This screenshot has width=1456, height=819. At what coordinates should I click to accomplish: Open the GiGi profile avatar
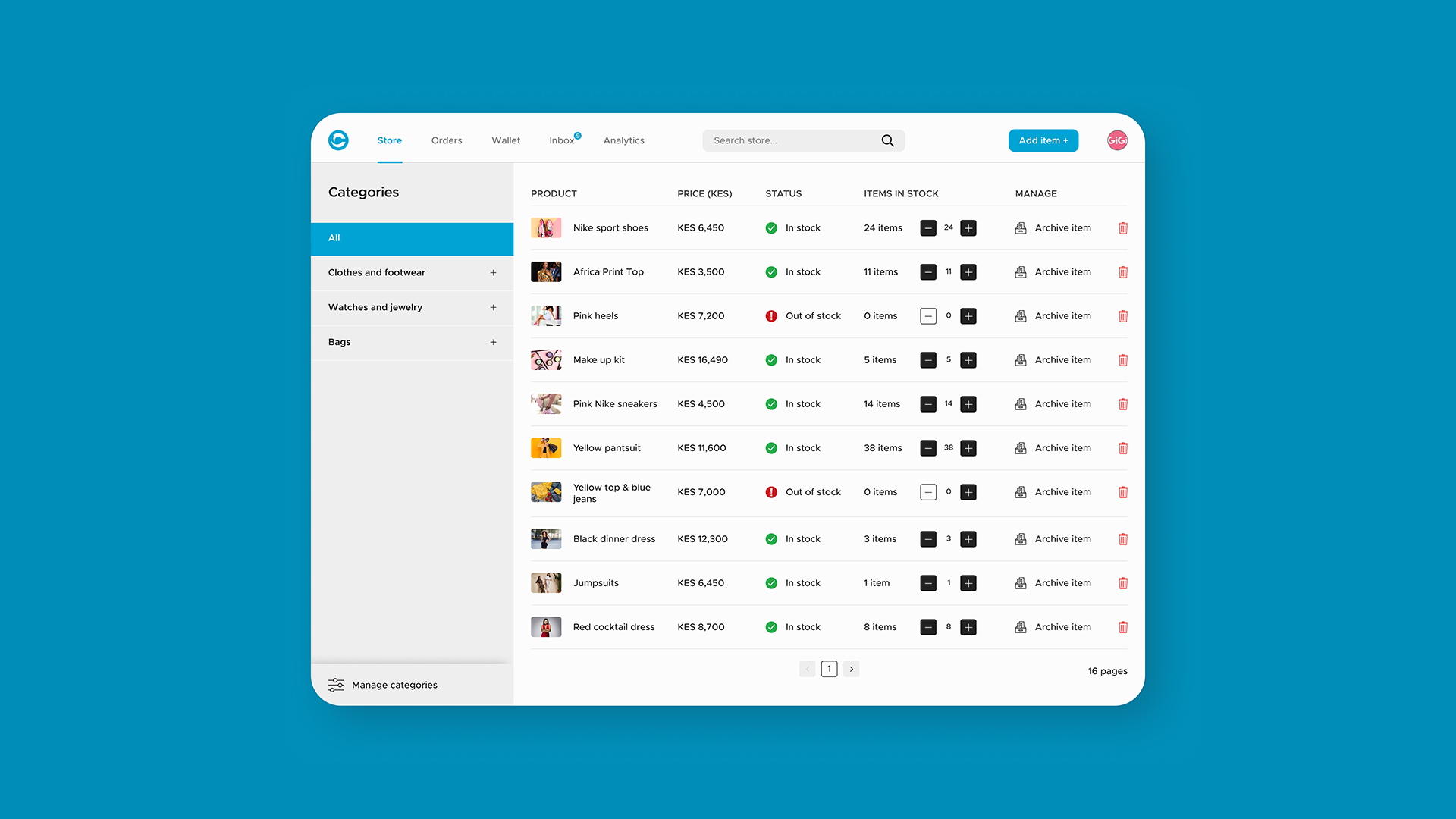(1117, 140)
